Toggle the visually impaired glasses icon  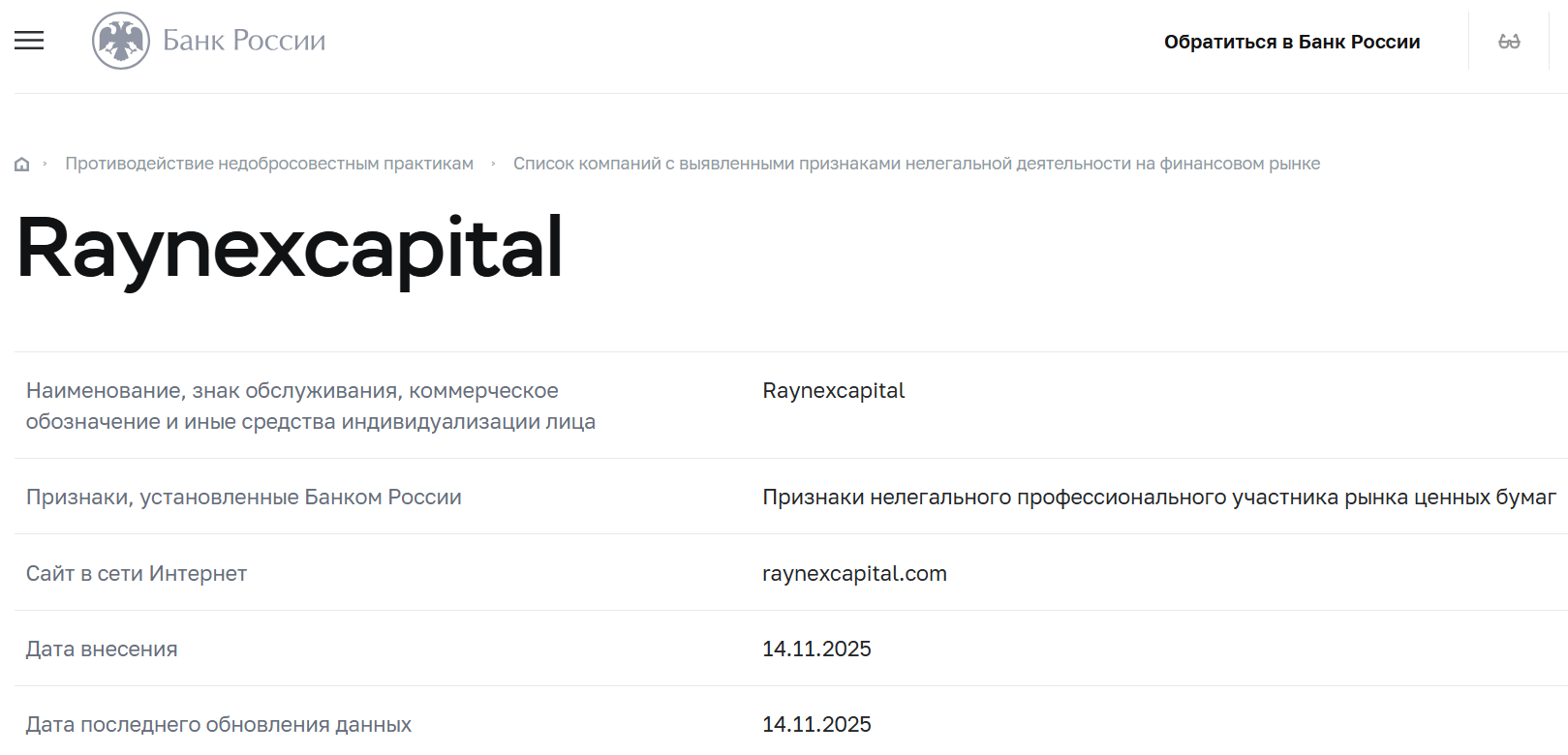click(1509, 42)
